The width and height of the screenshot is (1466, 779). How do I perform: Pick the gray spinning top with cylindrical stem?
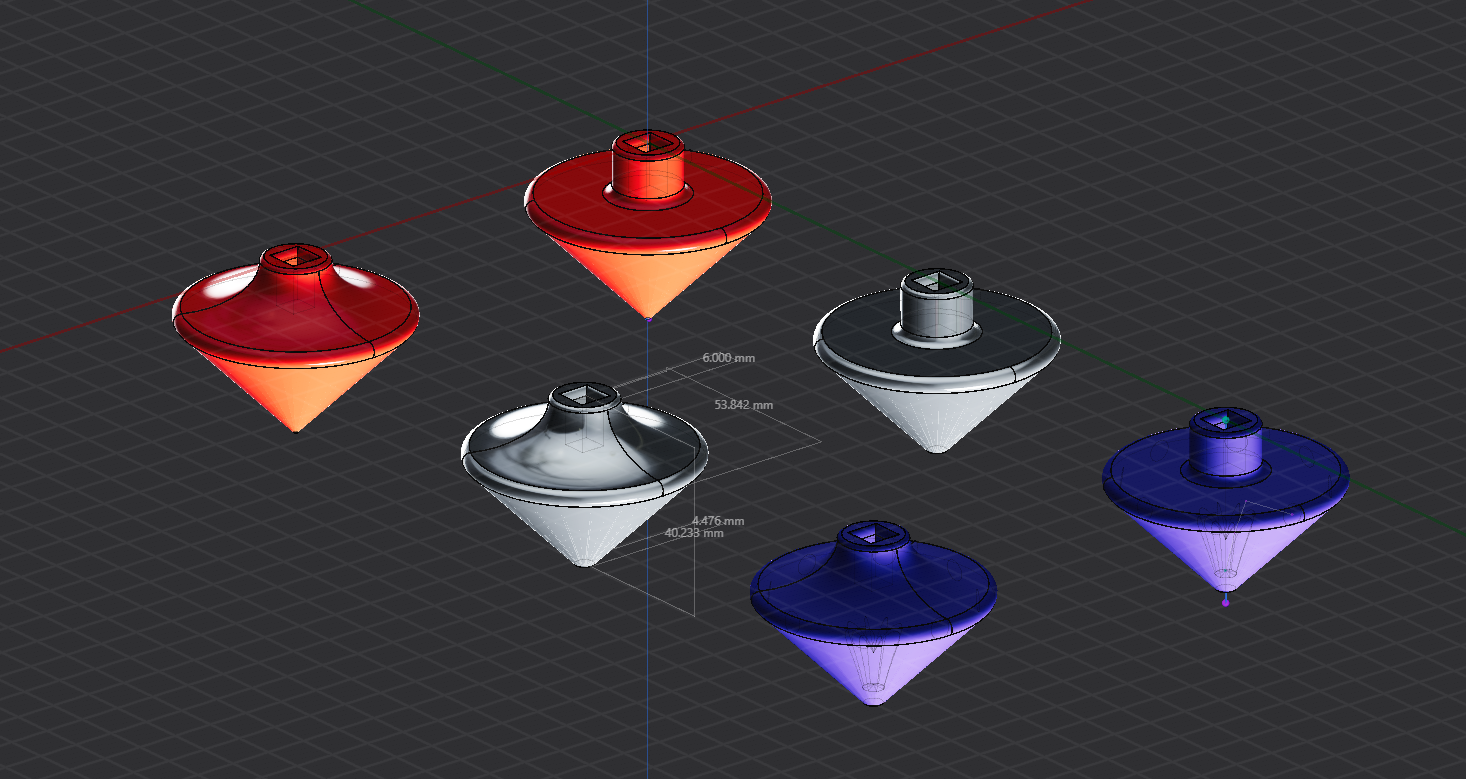click(936, 360)
